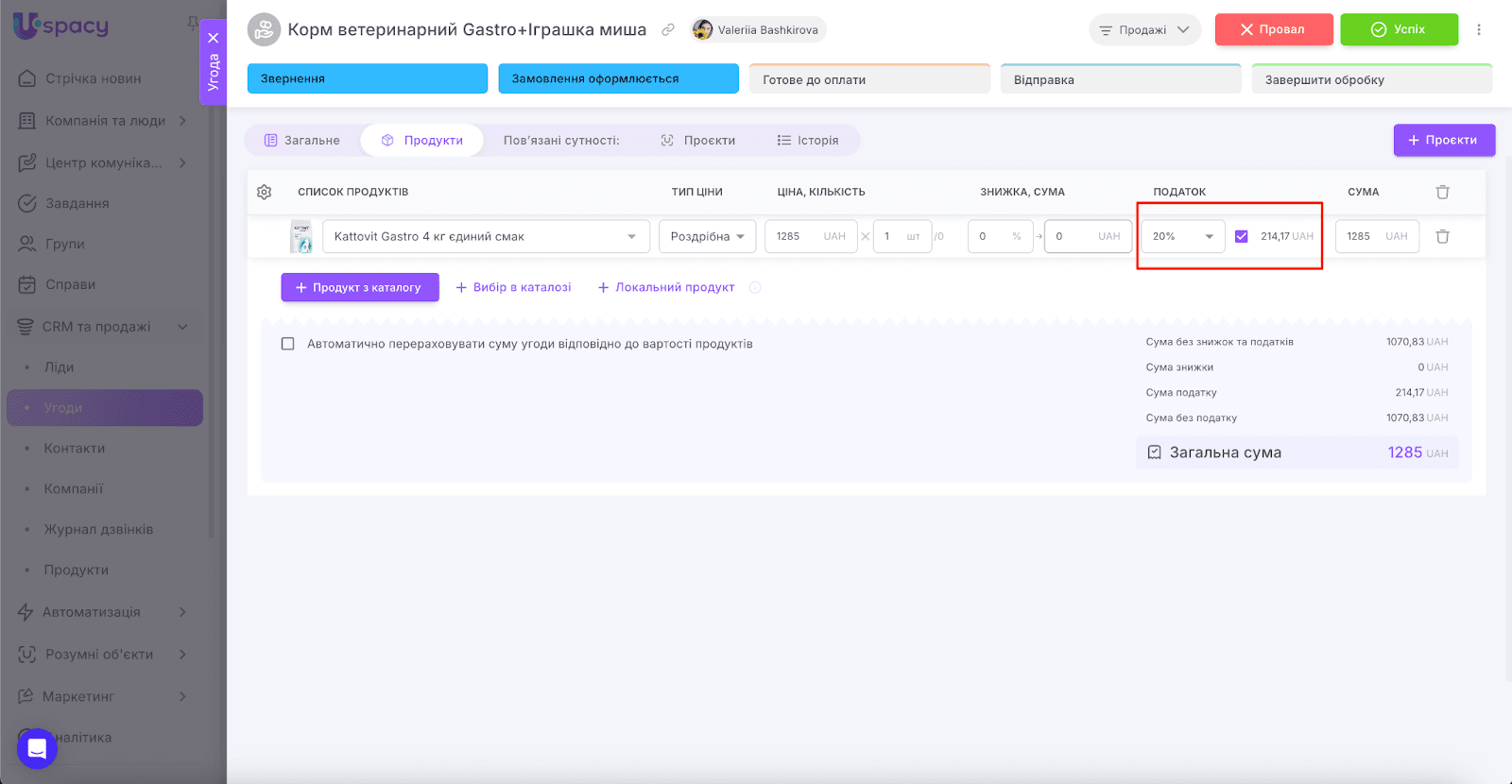
Task: Open the Історія tab
Action: coord(808,141)
